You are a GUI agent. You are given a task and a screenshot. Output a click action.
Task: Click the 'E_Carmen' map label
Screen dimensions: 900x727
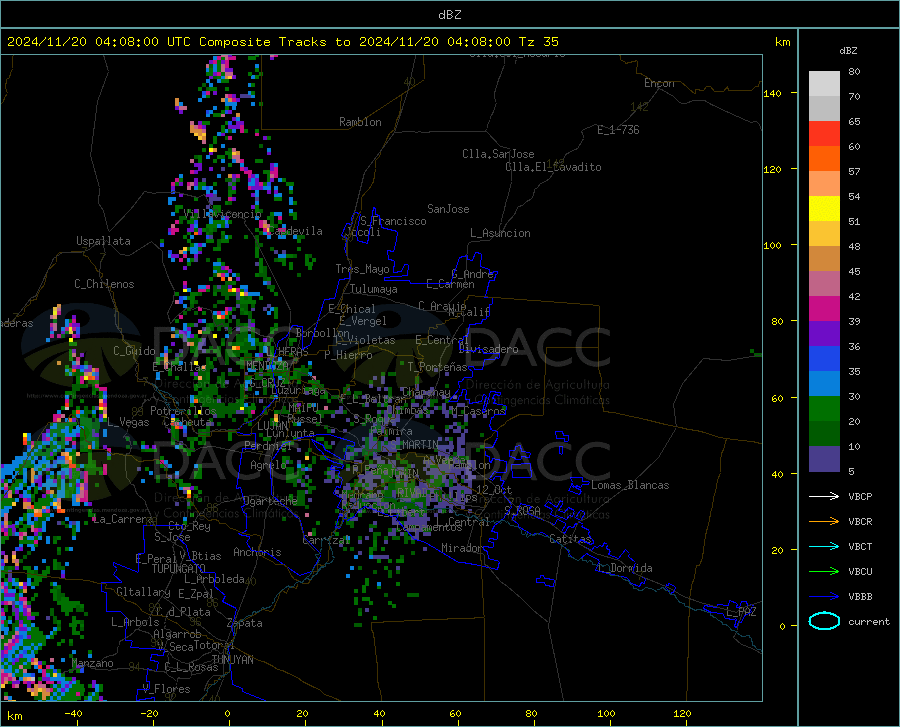tap(450, 283)
